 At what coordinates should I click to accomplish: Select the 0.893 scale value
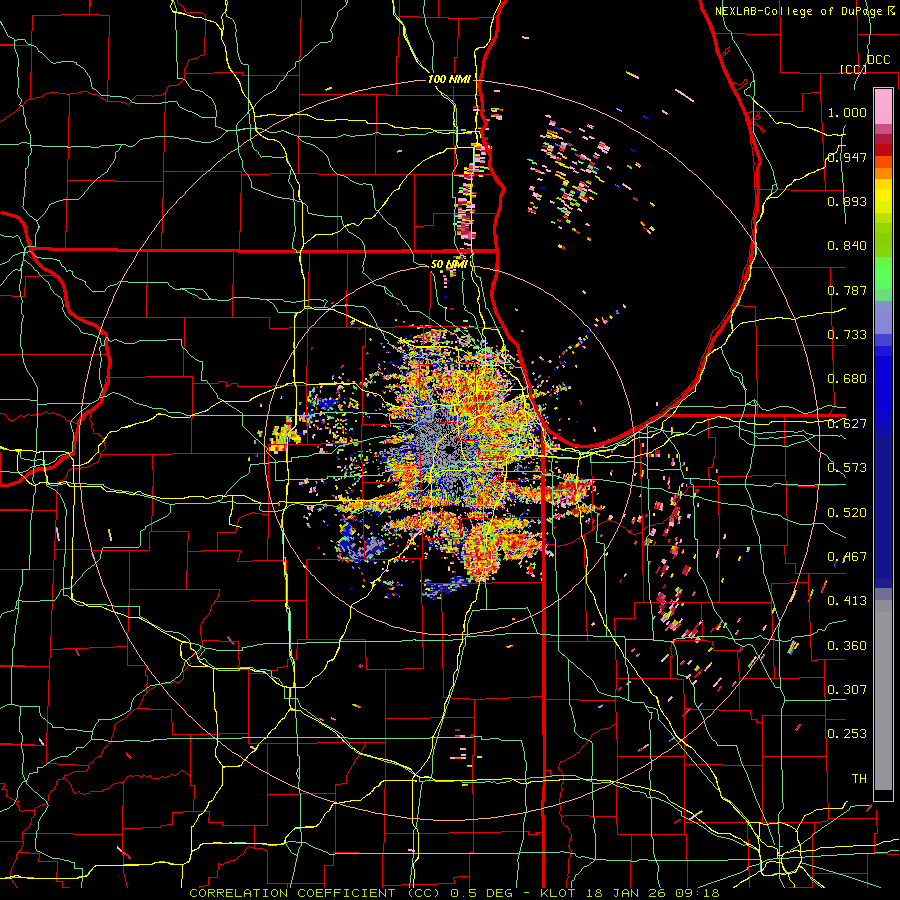coord(847,201)
